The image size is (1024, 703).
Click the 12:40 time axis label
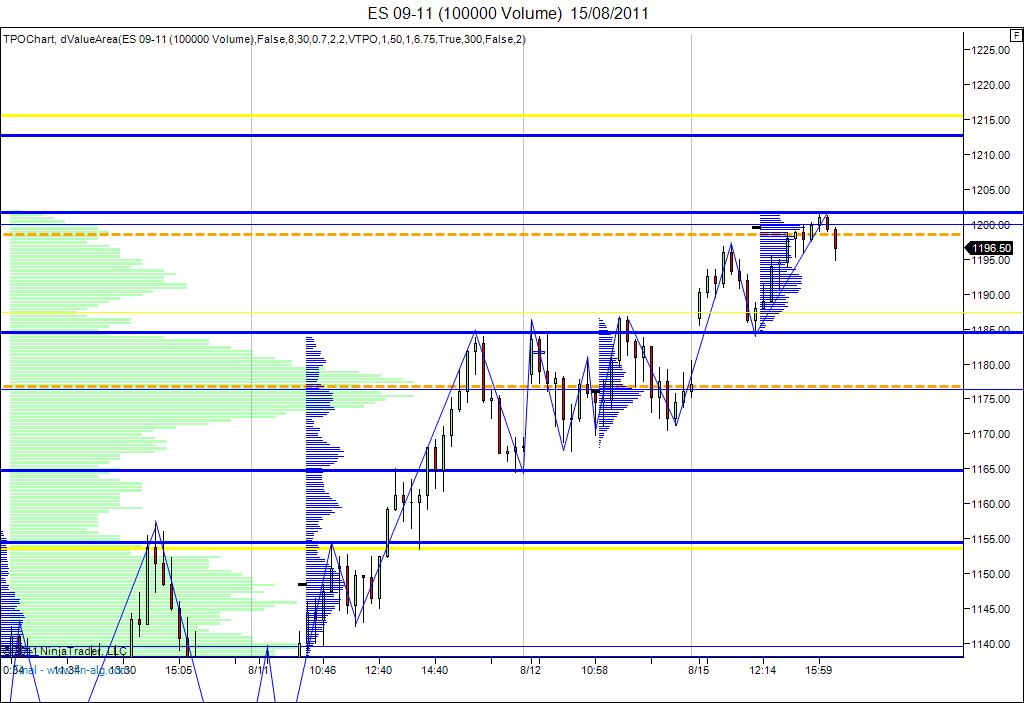point(379,670)
